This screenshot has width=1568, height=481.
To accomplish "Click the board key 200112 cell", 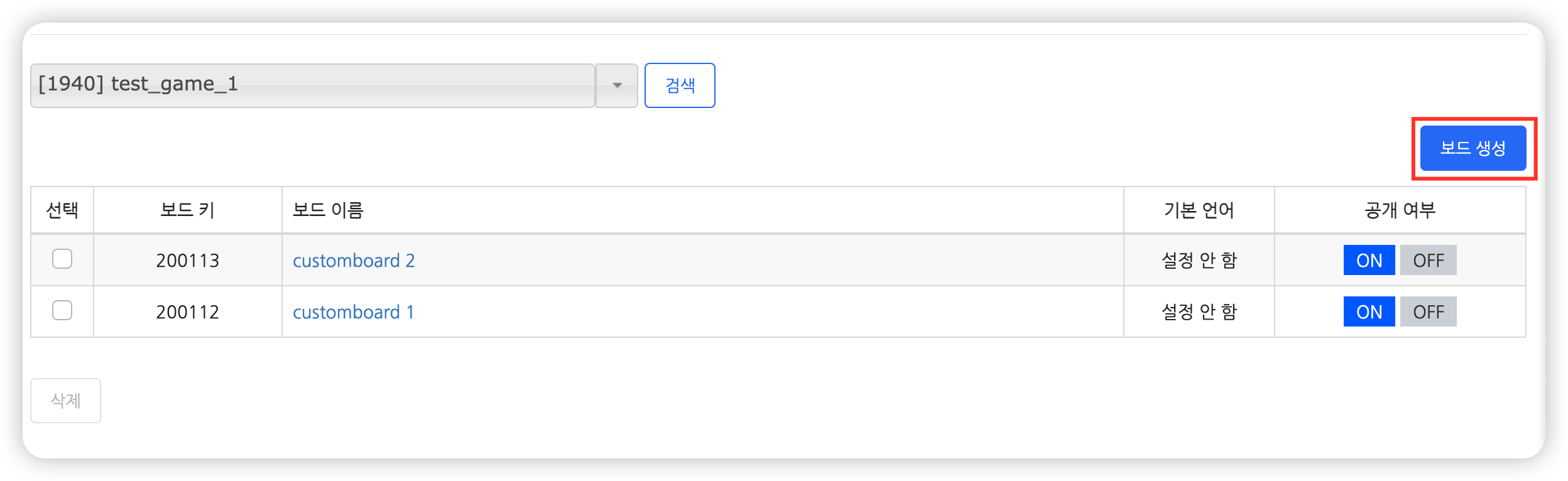I will 187,312.
